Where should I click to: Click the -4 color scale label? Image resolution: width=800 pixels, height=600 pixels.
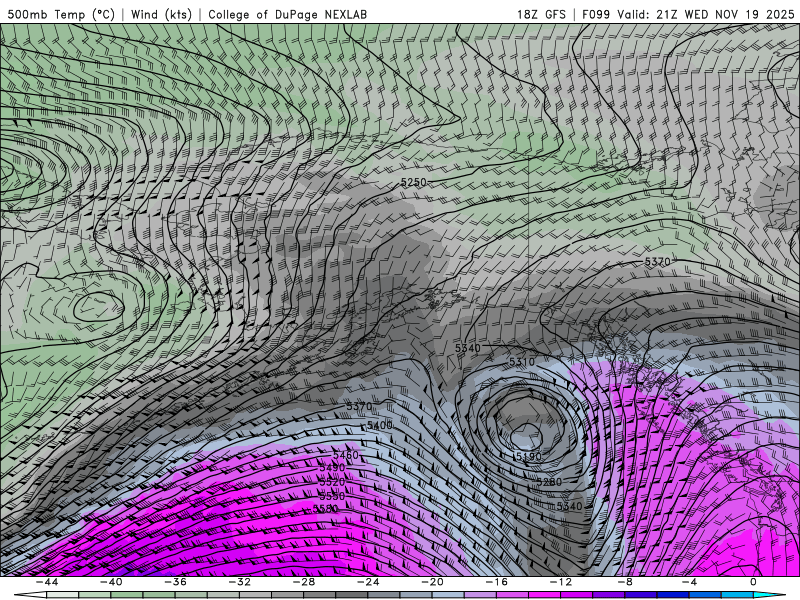[689, 582]
